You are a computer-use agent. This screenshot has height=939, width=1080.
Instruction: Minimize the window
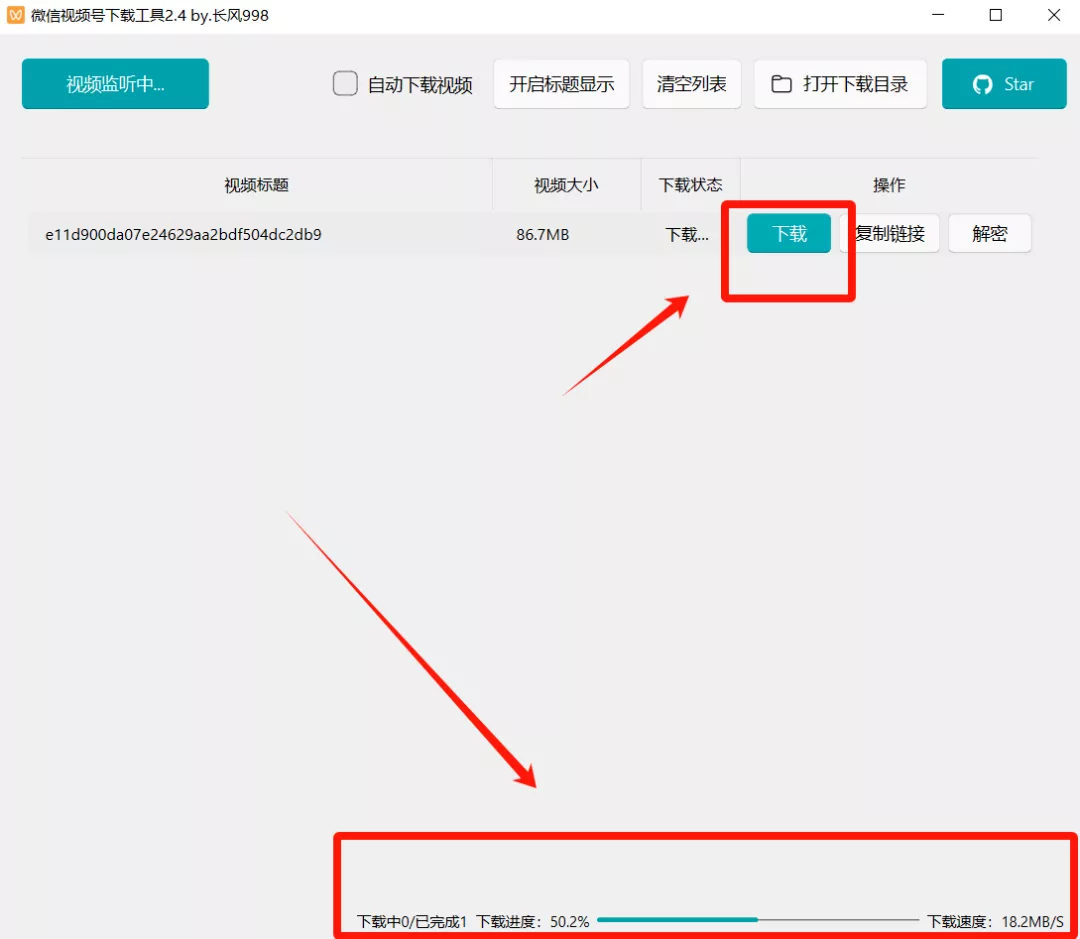point(938,15)
